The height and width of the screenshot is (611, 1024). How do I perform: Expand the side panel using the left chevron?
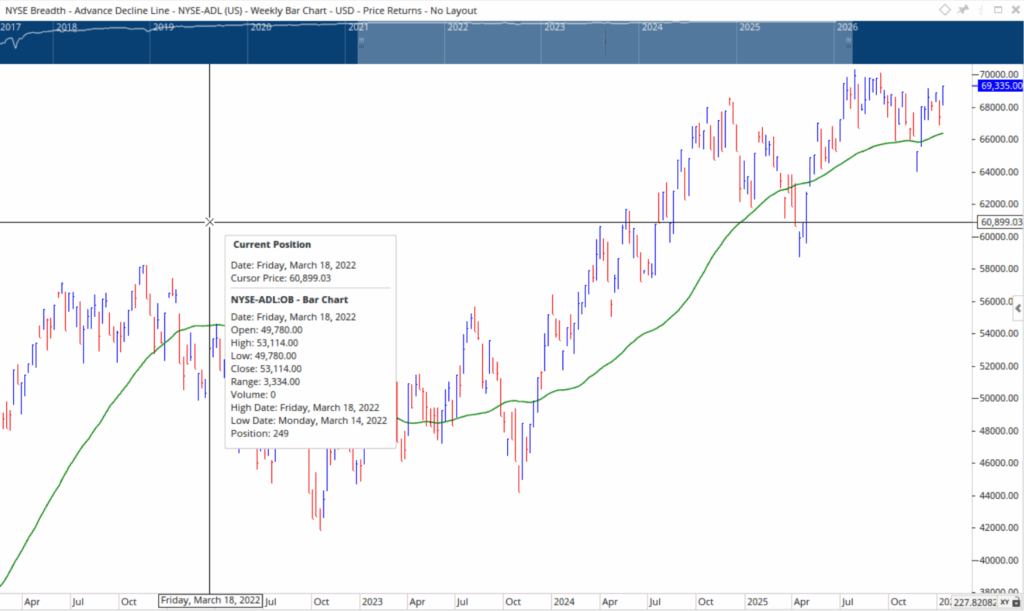tap(1018, 308)
